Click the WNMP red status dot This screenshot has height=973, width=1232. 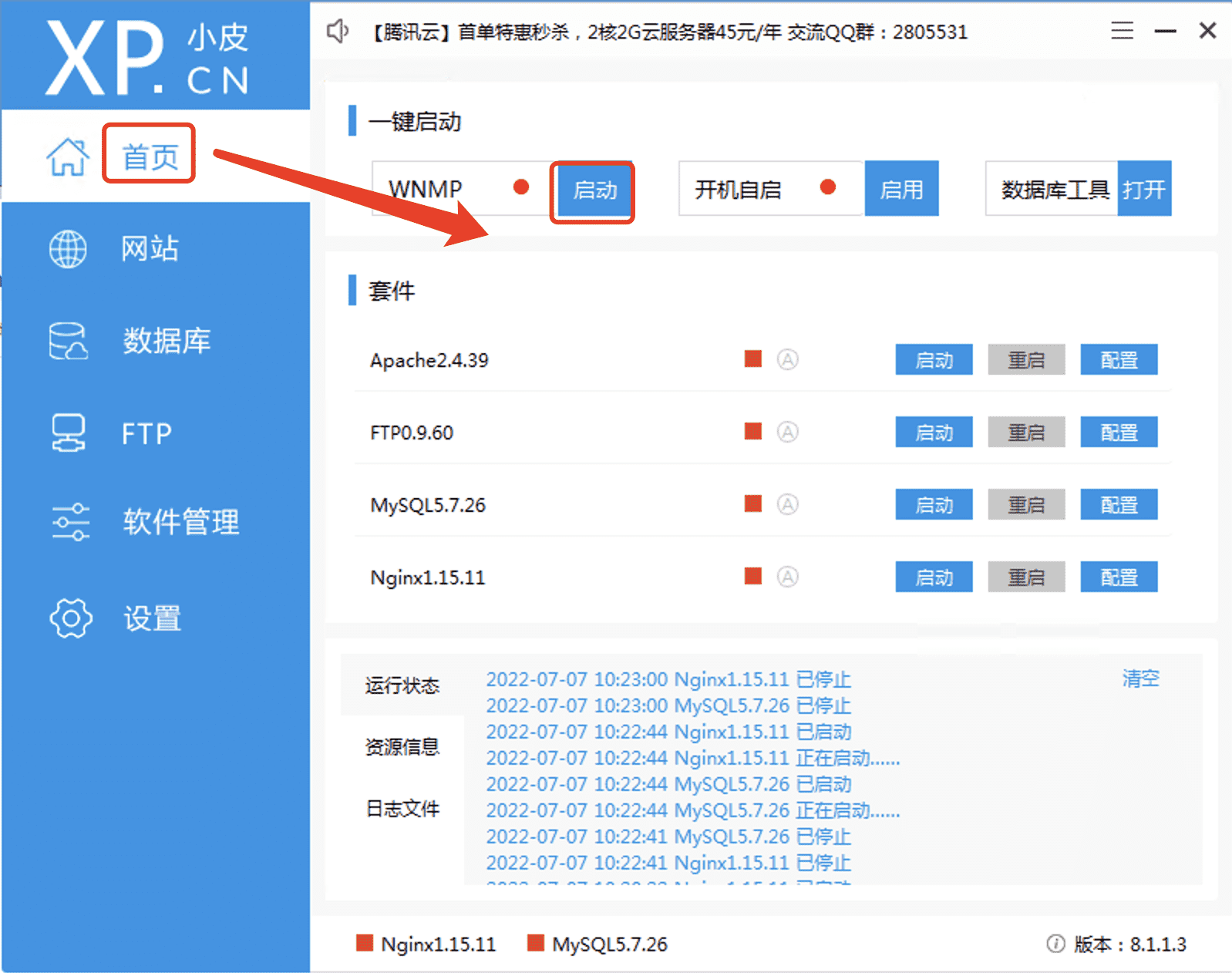pyautogui.click(x=521, y=187)
